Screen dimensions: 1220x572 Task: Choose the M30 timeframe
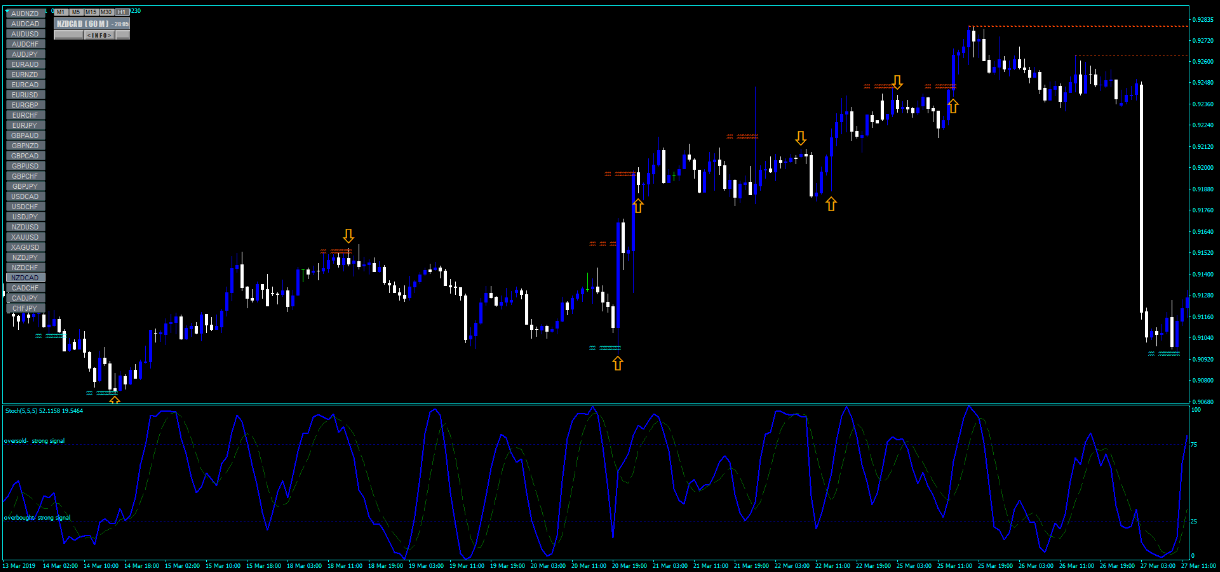click(x=107, y=12)
